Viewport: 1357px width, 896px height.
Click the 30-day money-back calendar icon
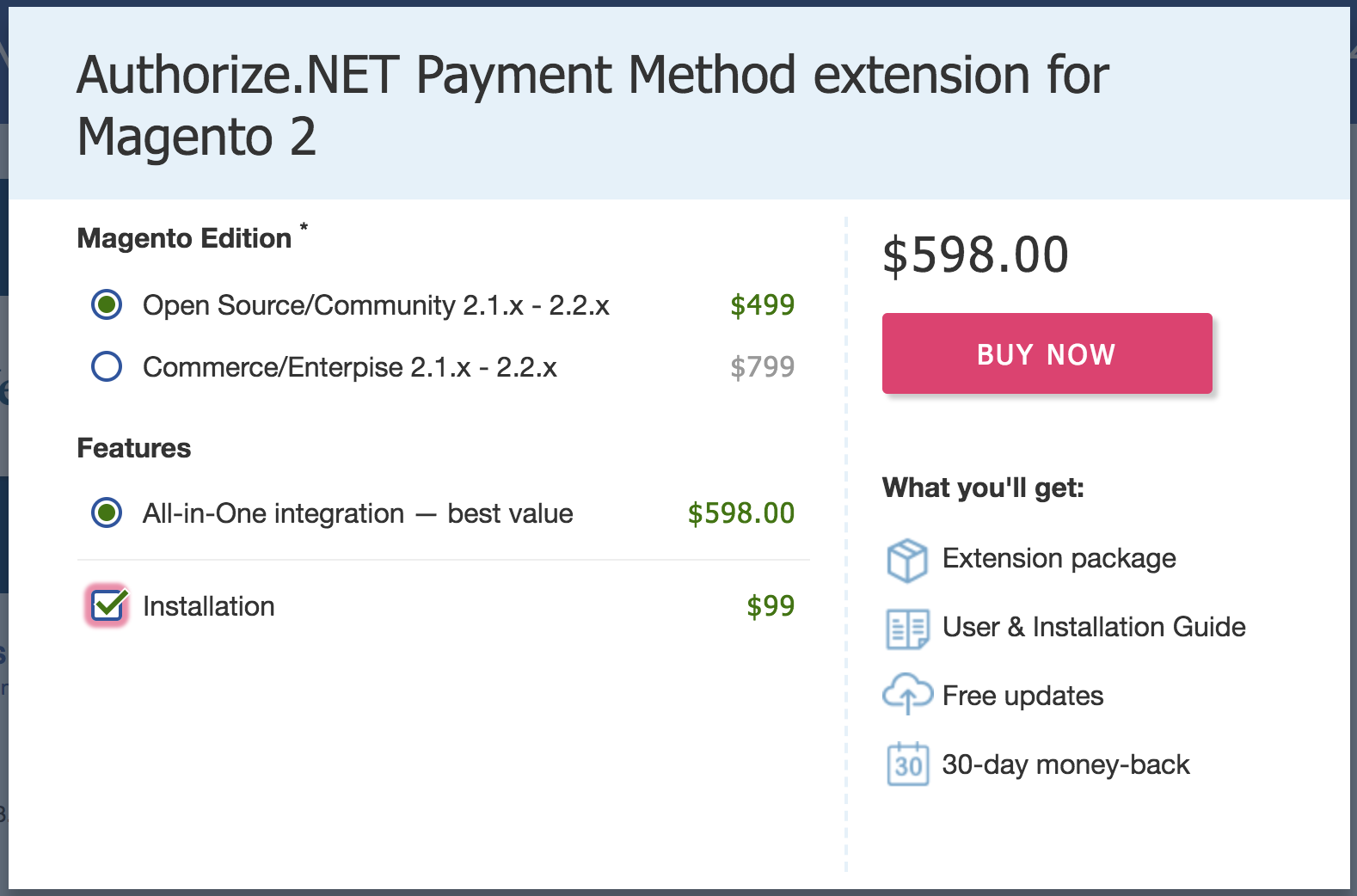coord(907,764)
